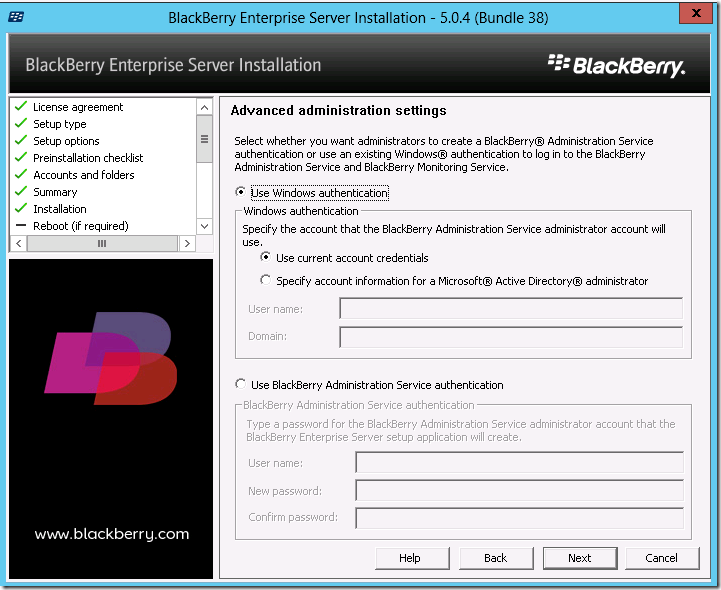Click the scroll right arrow under steps list
Screen dimensions: 721x590
click(x=187, y=243)
